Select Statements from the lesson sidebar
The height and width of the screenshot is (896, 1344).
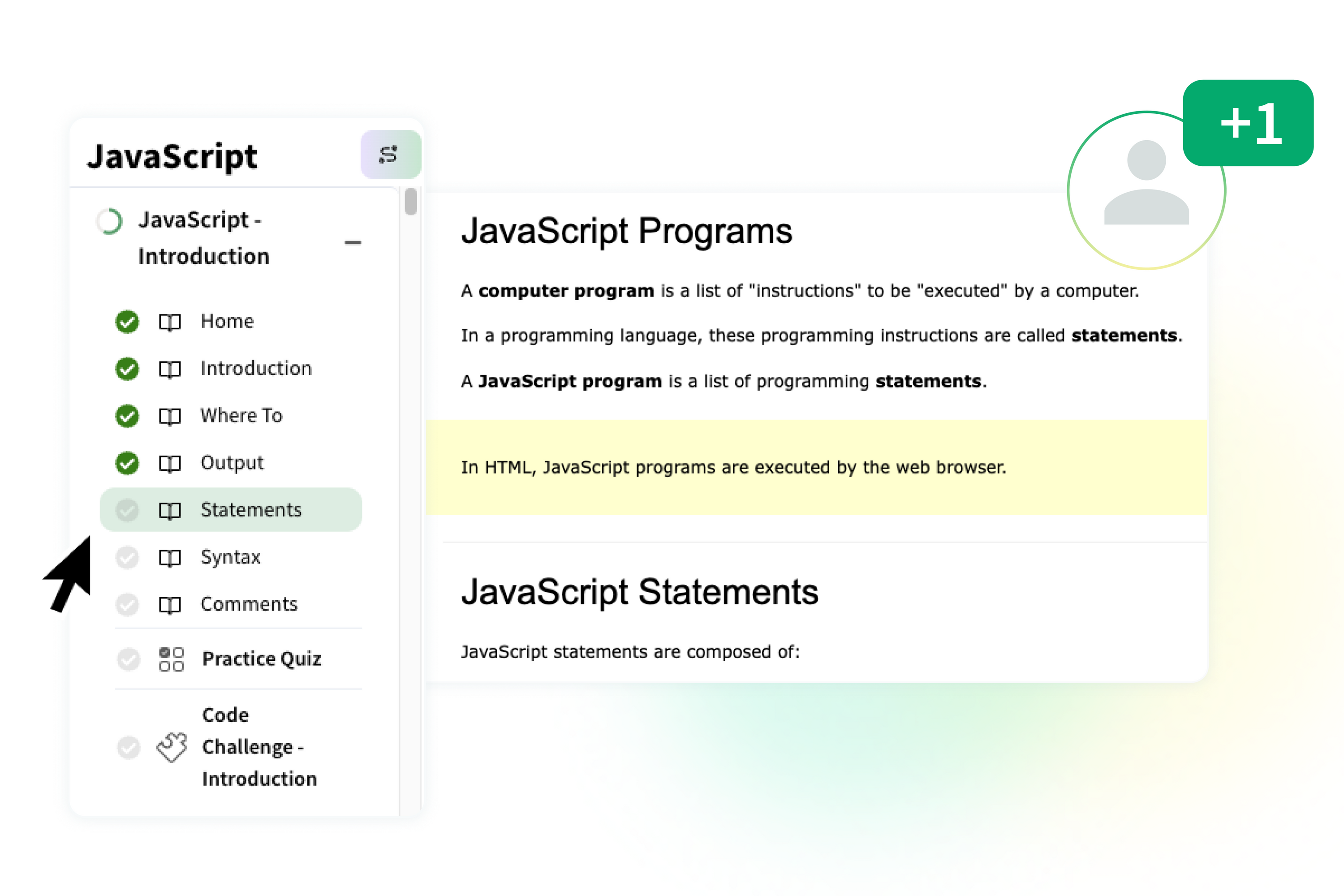(250, 510)
